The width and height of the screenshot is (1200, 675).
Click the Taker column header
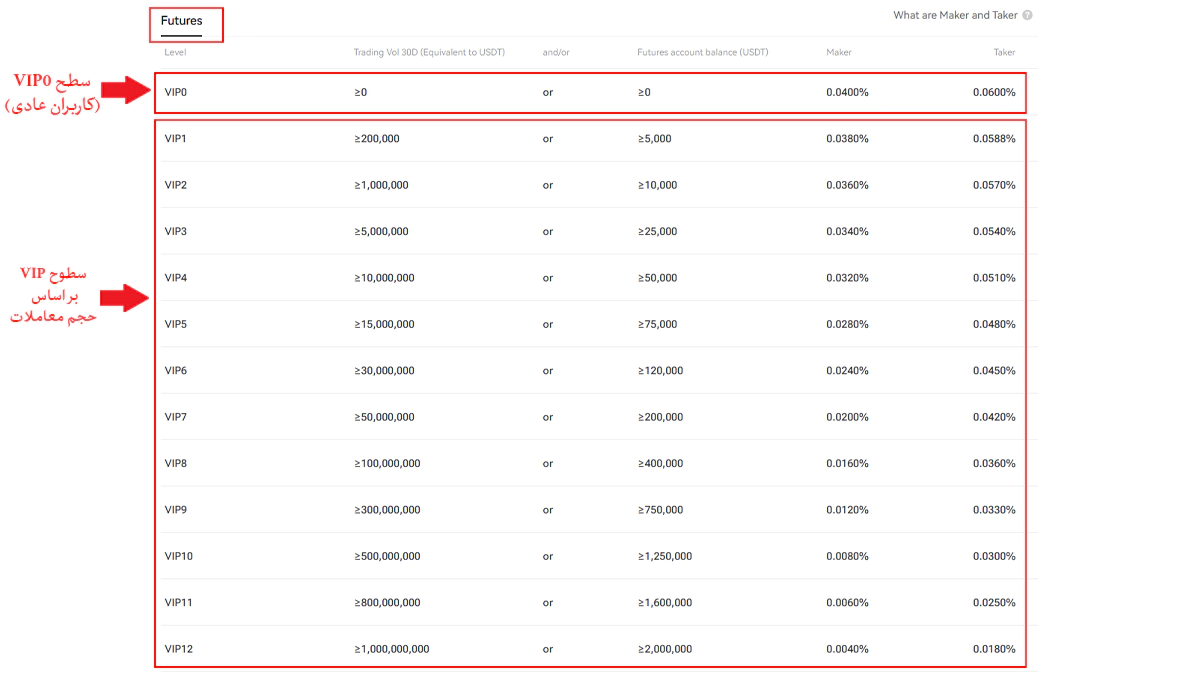point(1003,52)
